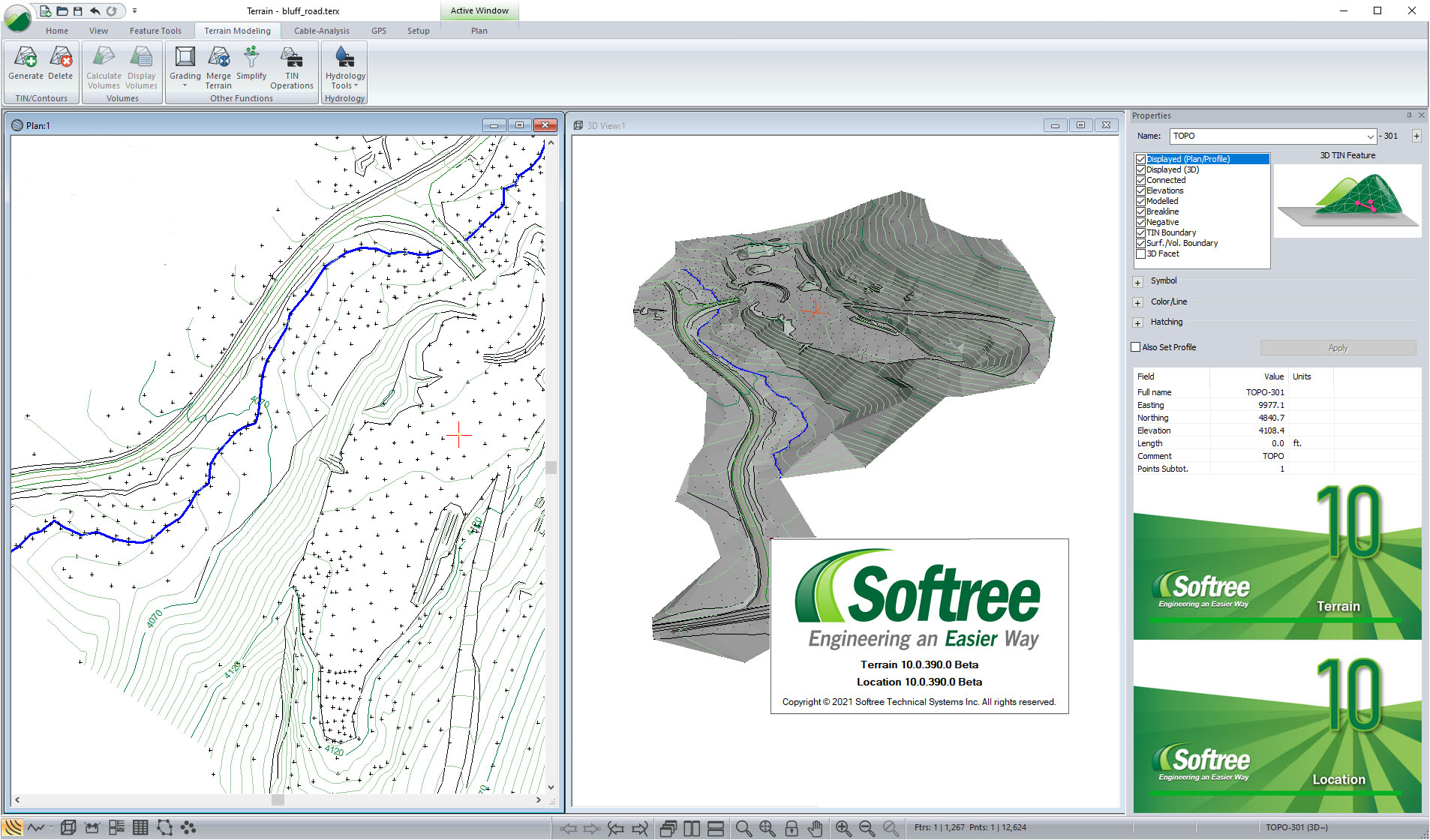Open the Plan contextual tab
The image size is (1430, 840).
pos(479,31)
